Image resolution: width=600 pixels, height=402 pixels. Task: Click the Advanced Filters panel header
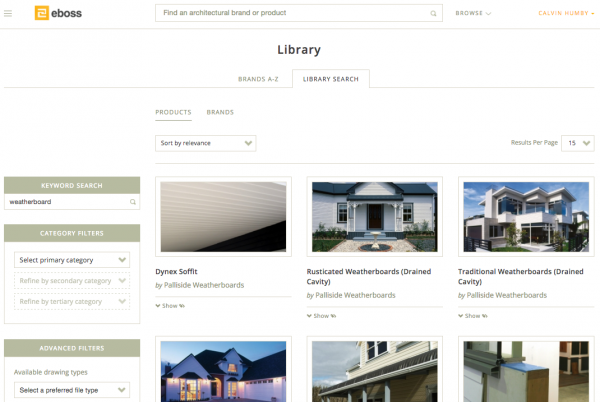[x=72, y=348]
